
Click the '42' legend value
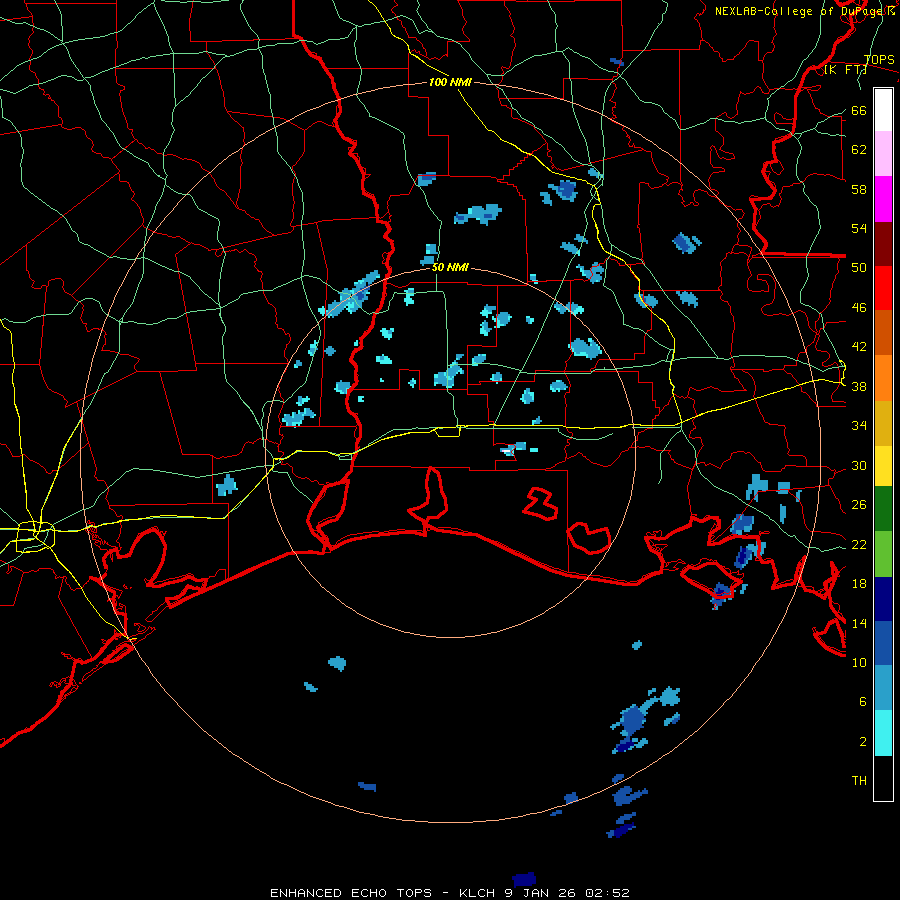859,347
